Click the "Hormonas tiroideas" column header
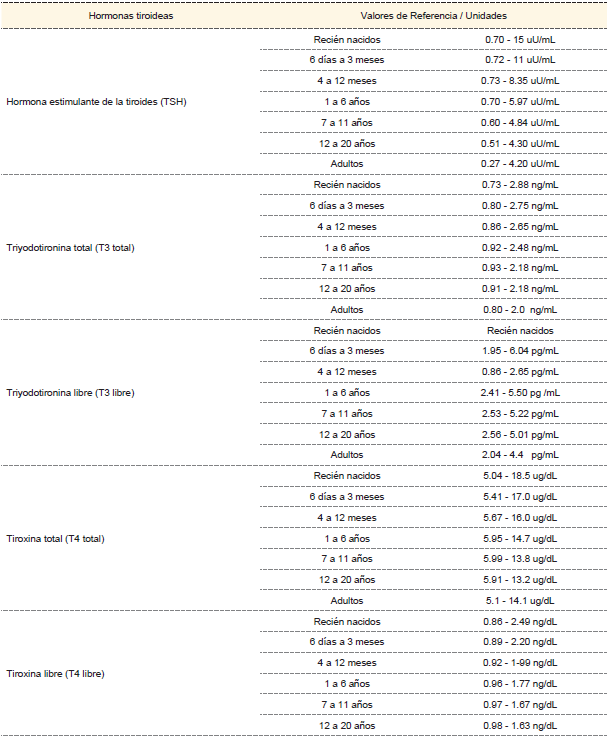609x738 pixels. 131,17
